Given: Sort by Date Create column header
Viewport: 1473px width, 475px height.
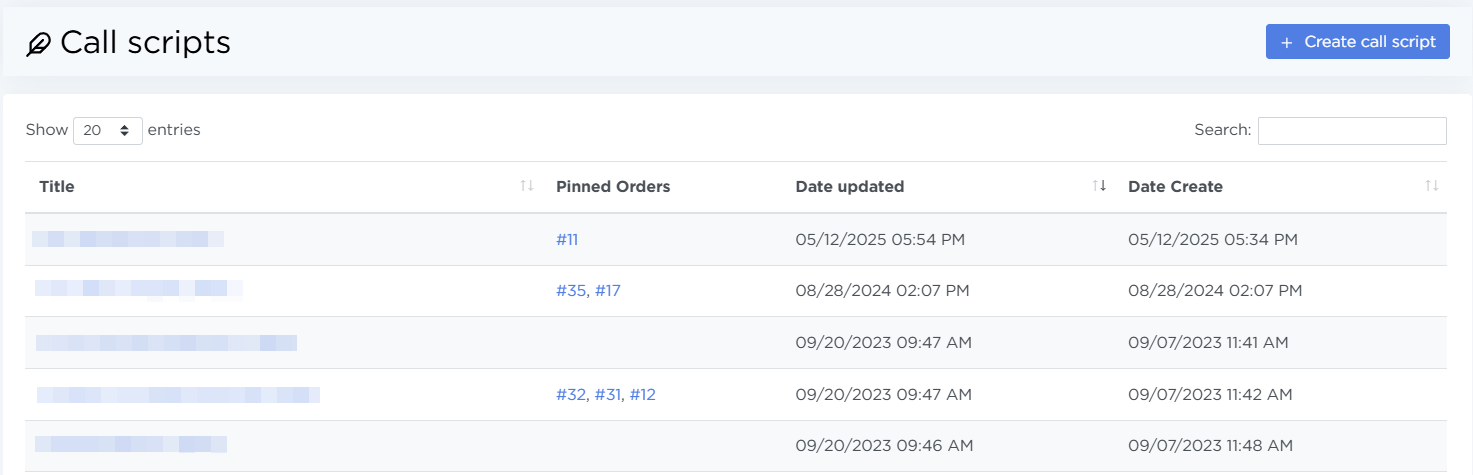Looking at the screenshot, I should [x=1175, y=187].
